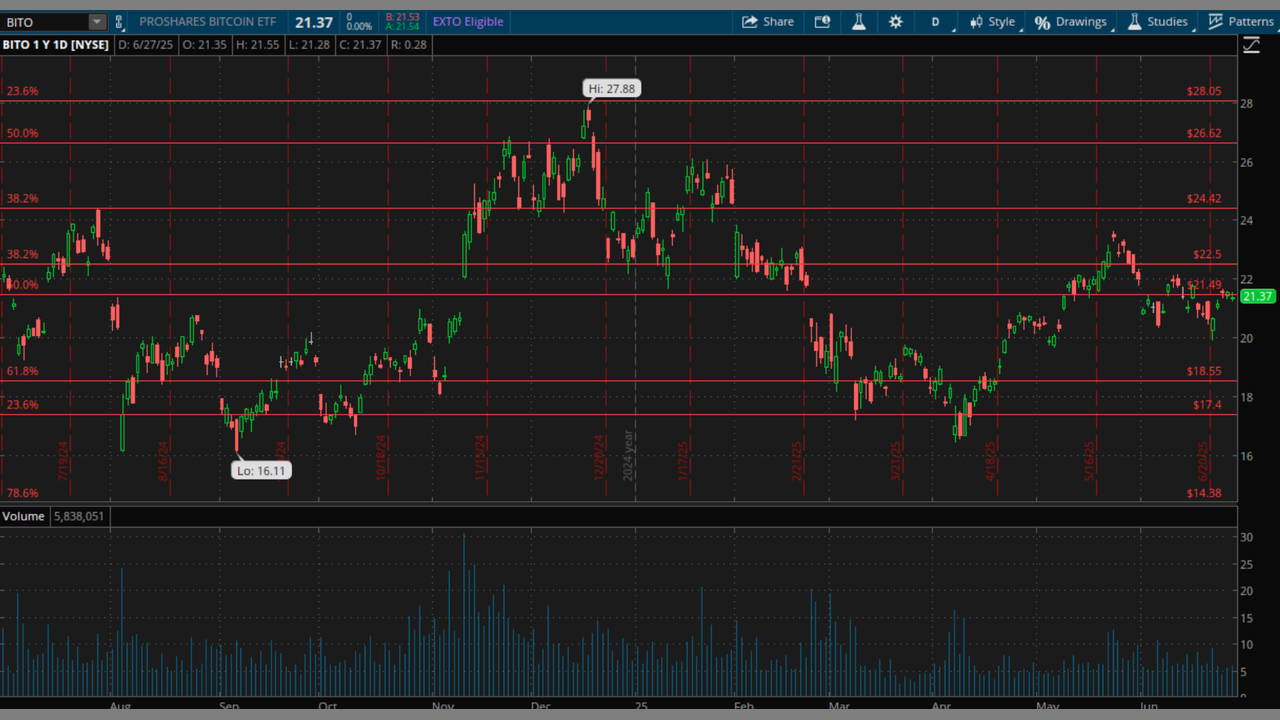Viewport: 1280px width, 720px height.
Task: Click the 2024 year timeline marker
Action: 629,456
